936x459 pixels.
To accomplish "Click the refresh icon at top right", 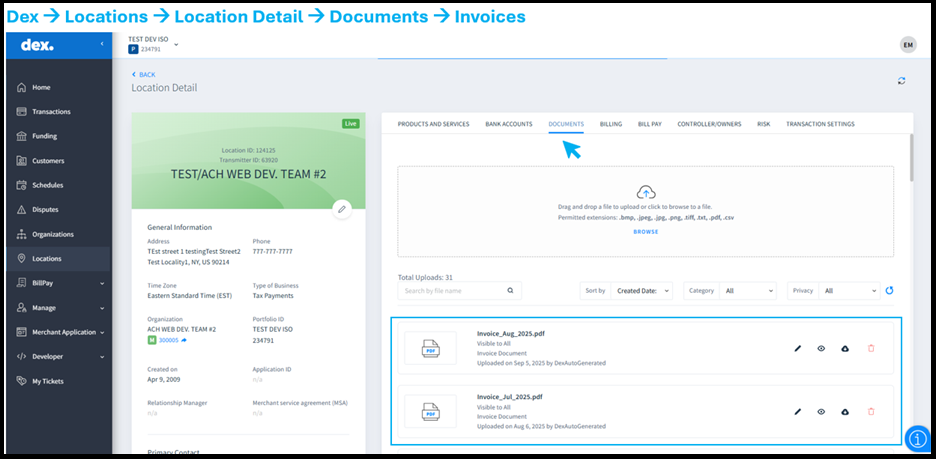I will click(902, 81).
